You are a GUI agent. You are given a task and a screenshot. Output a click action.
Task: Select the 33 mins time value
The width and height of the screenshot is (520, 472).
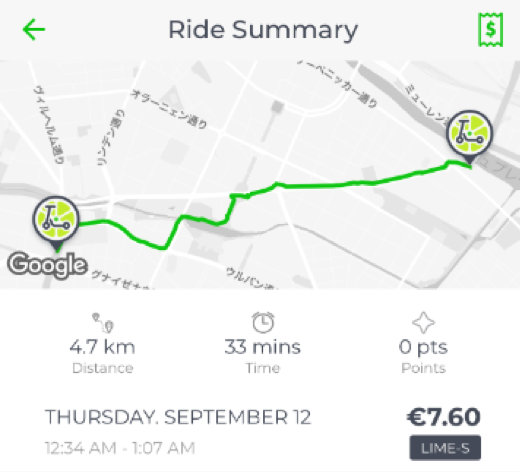[x=263, y=347]
